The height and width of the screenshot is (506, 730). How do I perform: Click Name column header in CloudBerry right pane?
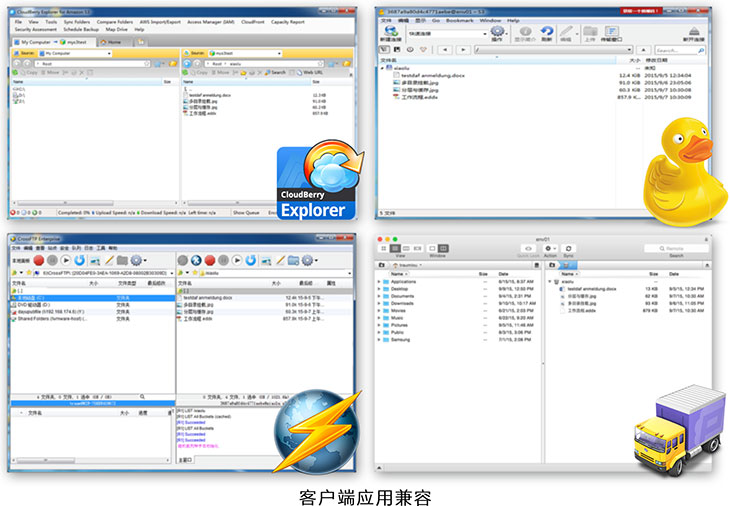pyautogui.click(x=247, y=82)
